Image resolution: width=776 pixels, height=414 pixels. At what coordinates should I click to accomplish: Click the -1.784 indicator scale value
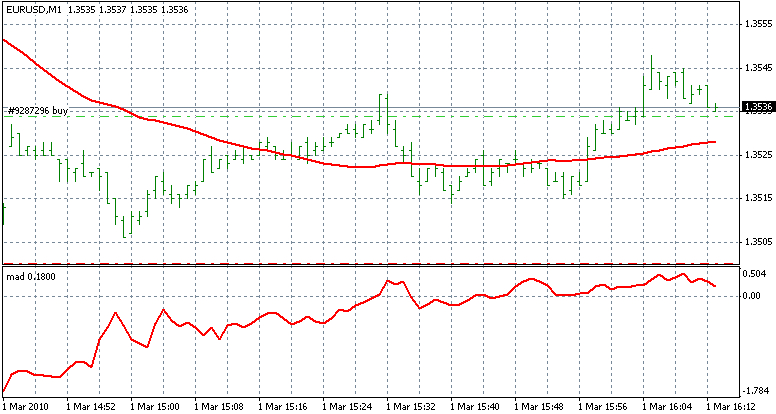[757, 391]
